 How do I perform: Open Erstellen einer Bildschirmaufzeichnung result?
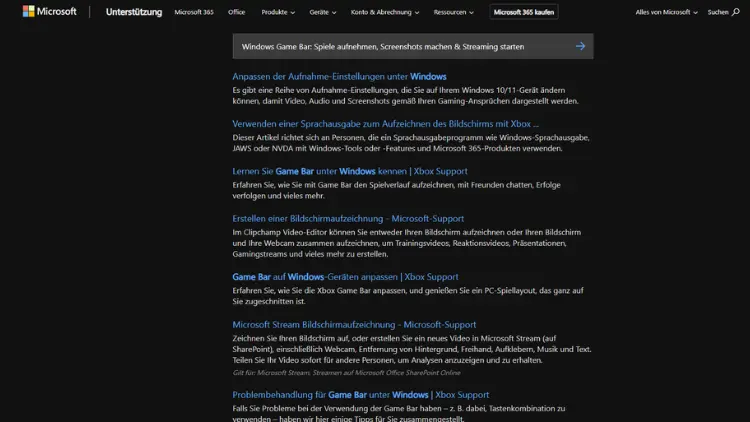tap(348, 219)
